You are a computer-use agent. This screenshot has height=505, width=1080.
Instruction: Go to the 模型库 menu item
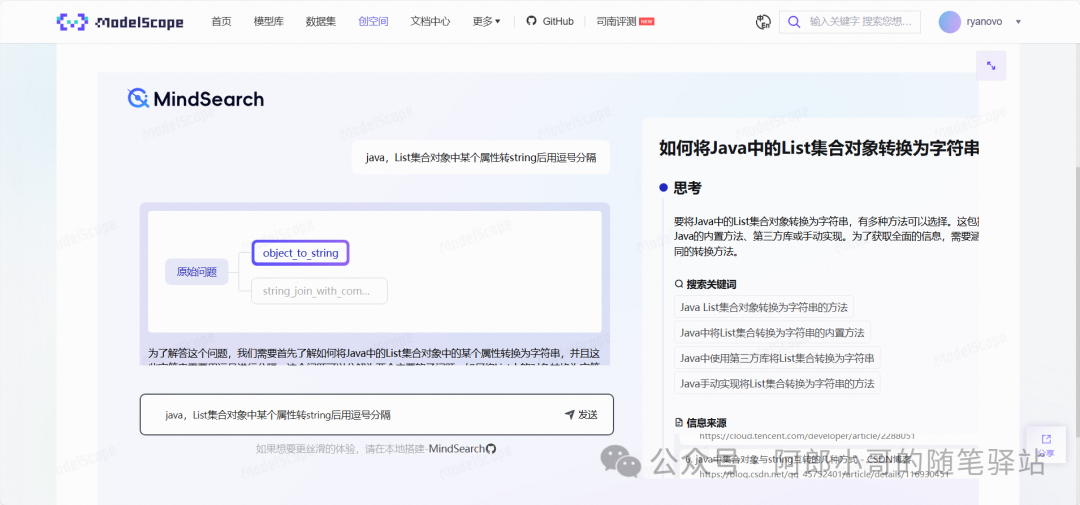(268, 21)
